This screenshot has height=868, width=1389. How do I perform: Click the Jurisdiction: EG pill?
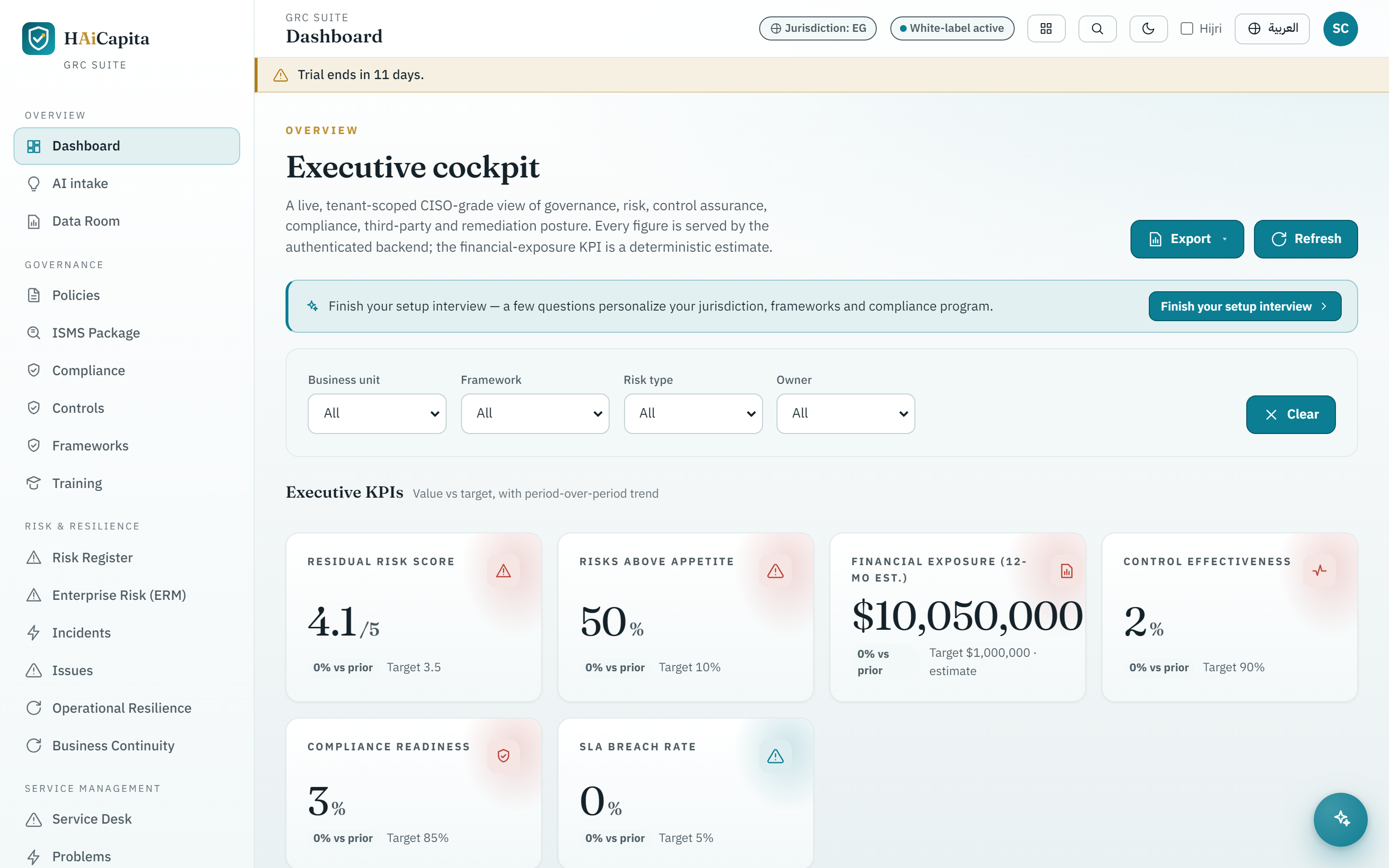[817, 28]
